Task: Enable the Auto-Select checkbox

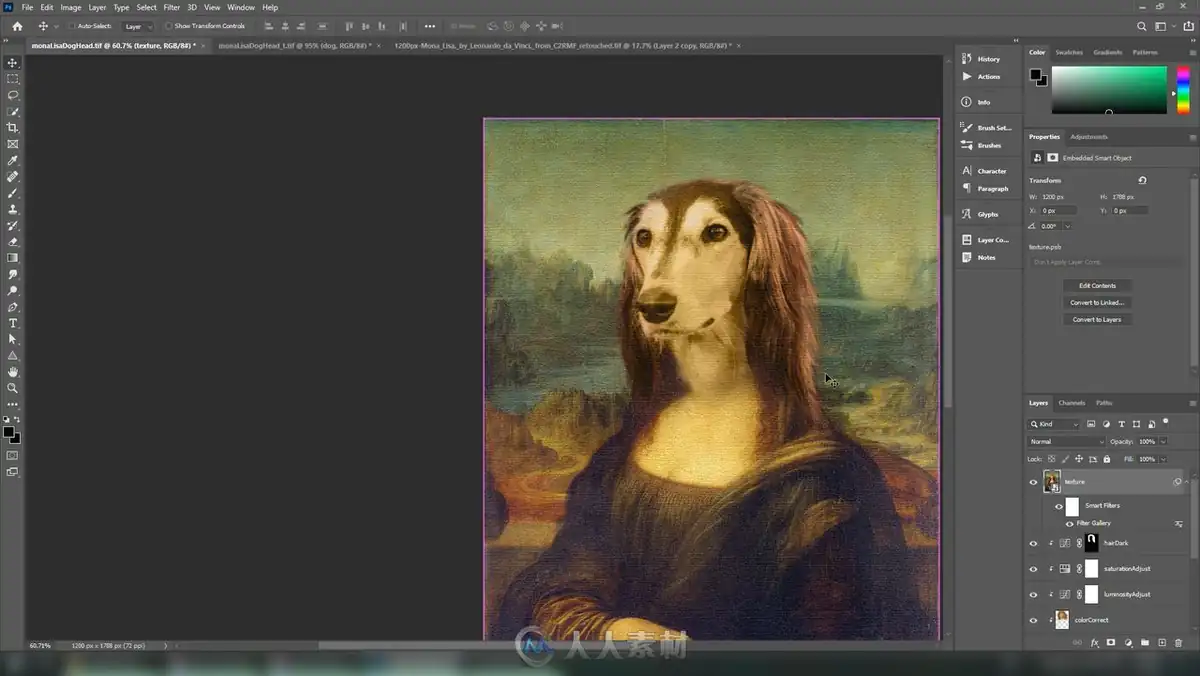Action: click(x=72, y=26)
